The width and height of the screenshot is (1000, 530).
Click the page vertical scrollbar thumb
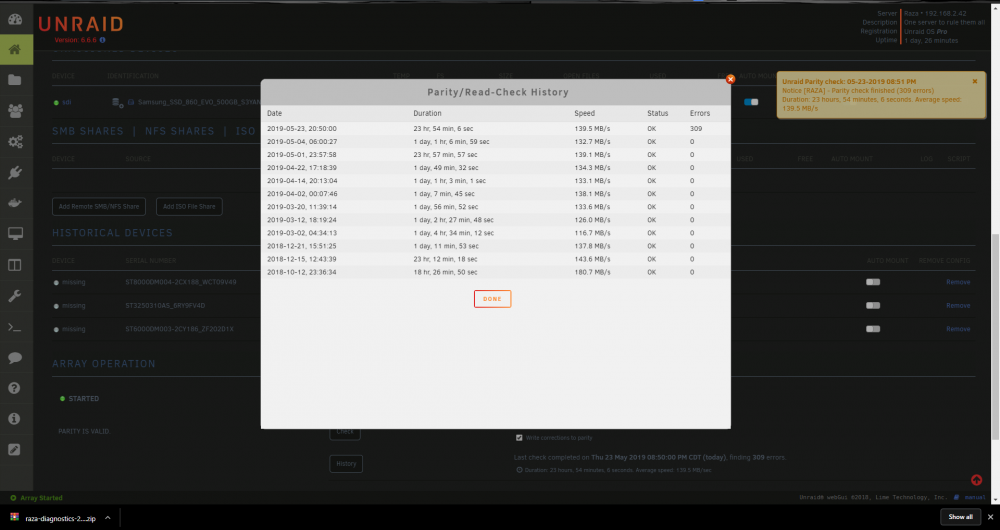click(996, 337)
